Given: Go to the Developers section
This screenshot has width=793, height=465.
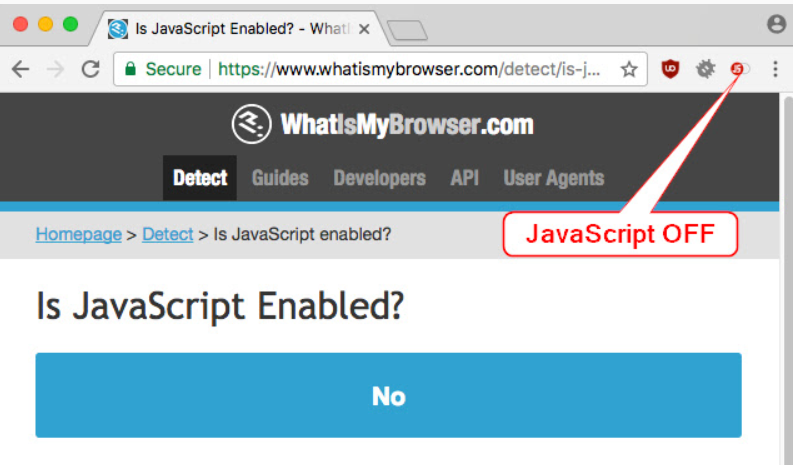Looking at the screenshot, I should click(379, 178).
